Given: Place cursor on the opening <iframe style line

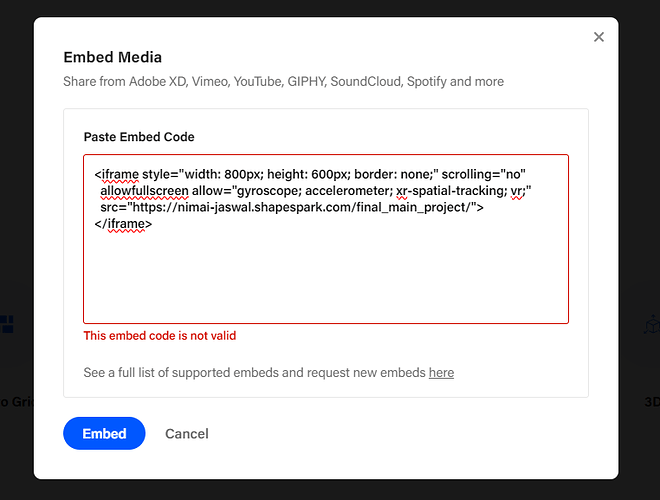Looking at the screenshot, I should [310, 174].
